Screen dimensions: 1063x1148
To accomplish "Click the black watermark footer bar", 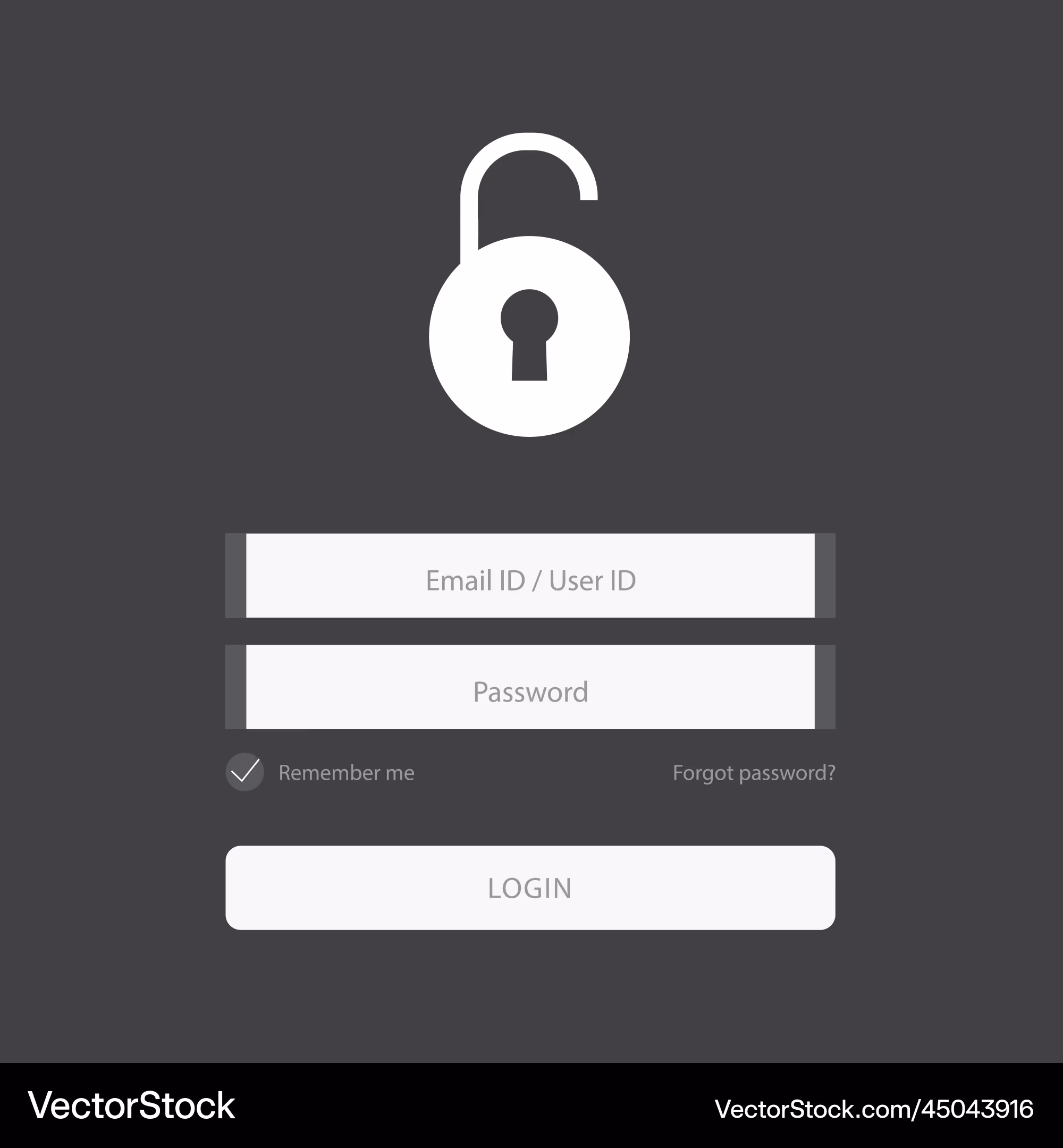I will 531,1105.
